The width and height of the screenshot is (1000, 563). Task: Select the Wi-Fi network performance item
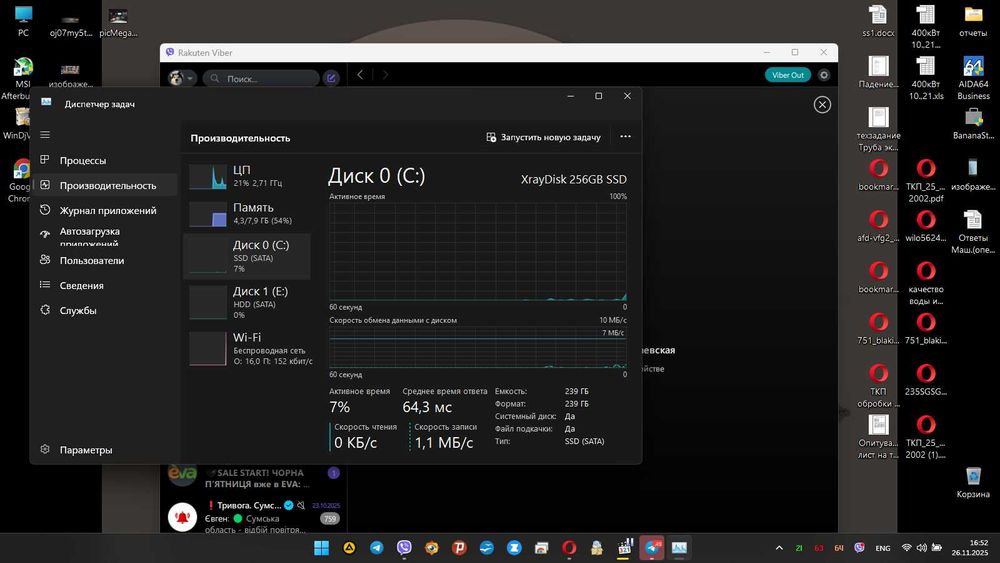tap(247, 348)
